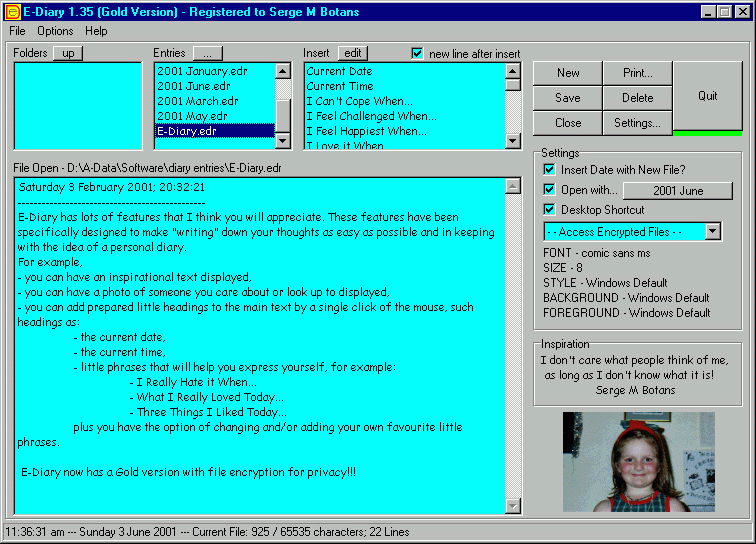Screen dimensions: 756x544
Task: Click the girl photo thumbnail
Action: [624, 461]
